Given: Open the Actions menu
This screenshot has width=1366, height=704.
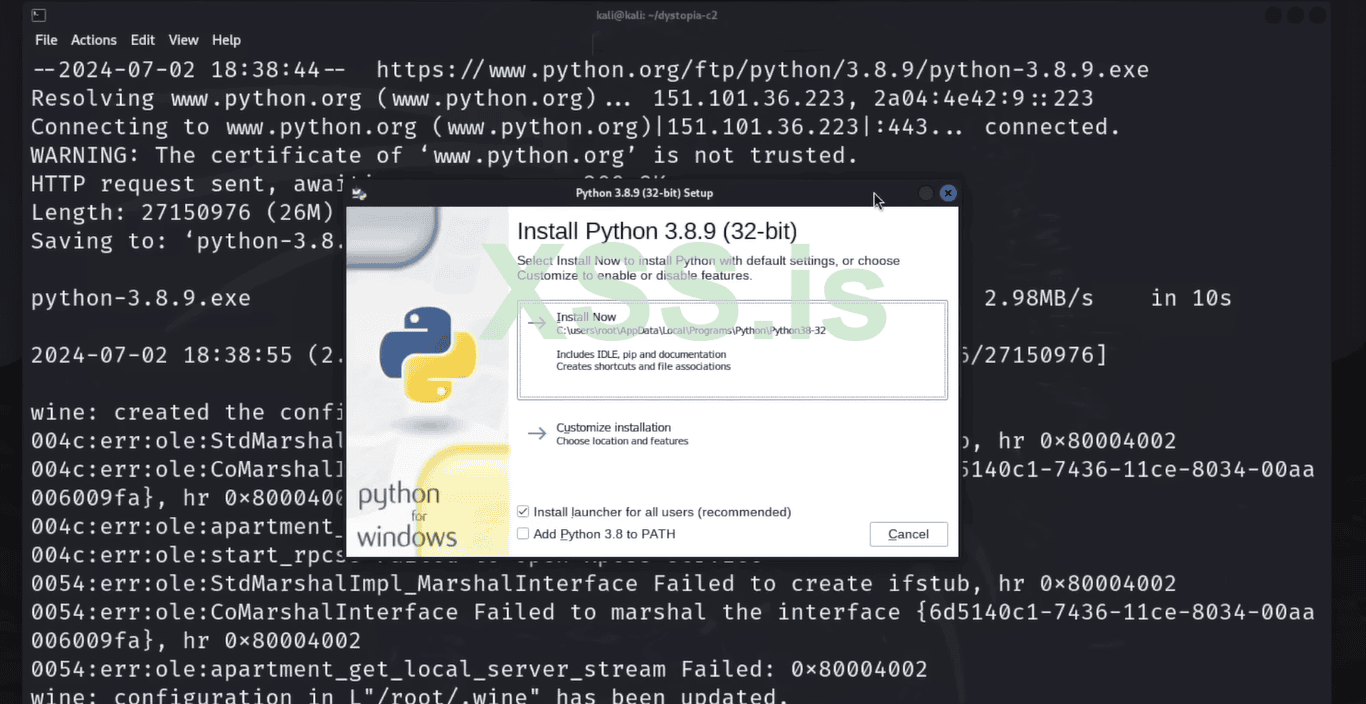Looking at the screenshot, I should pyautogui.click(x=93, y=40).
